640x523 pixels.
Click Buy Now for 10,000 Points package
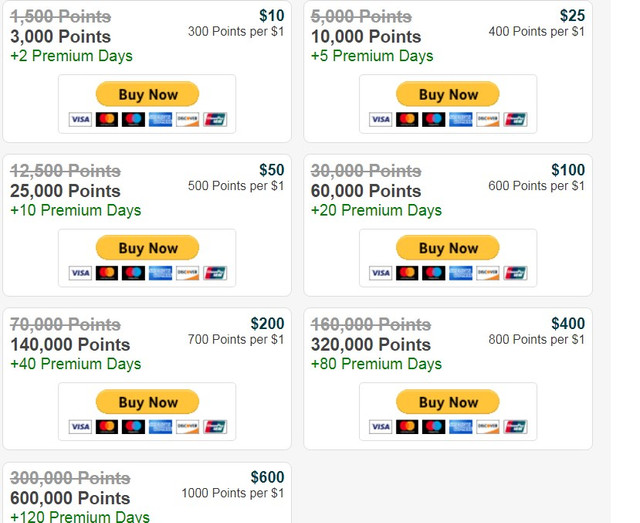(x=448, y=94)
